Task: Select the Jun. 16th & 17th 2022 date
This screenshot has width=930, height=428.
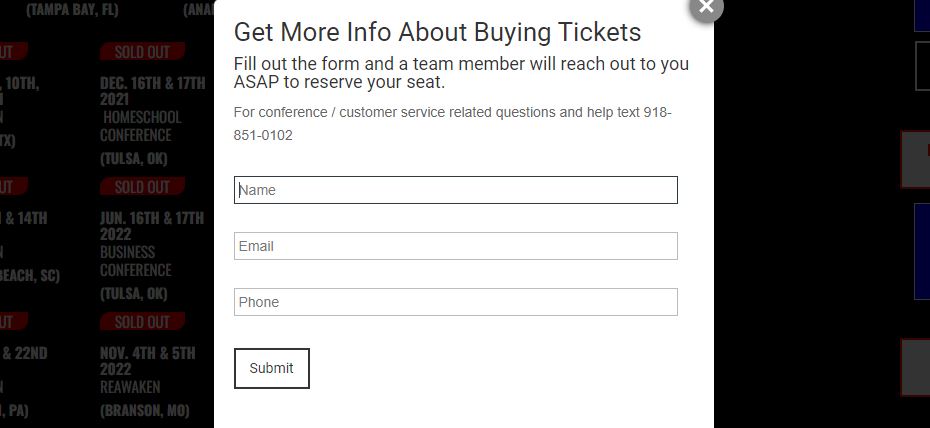Action: [152, 225]
